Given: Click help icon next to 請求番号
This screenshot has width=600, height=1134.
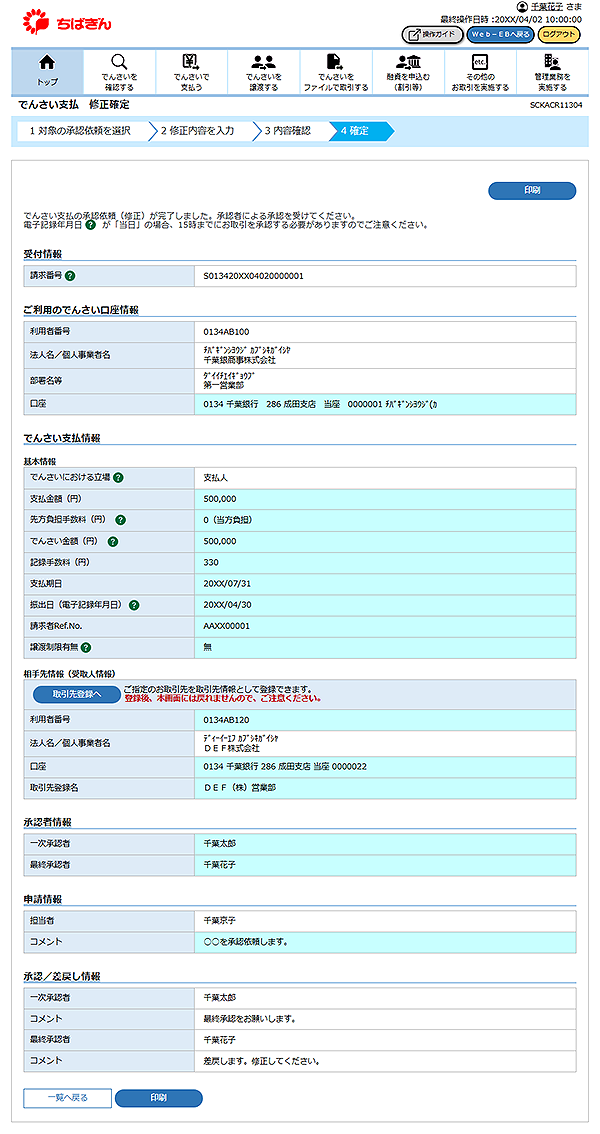Looking at the screenshot, I should 71,275.
